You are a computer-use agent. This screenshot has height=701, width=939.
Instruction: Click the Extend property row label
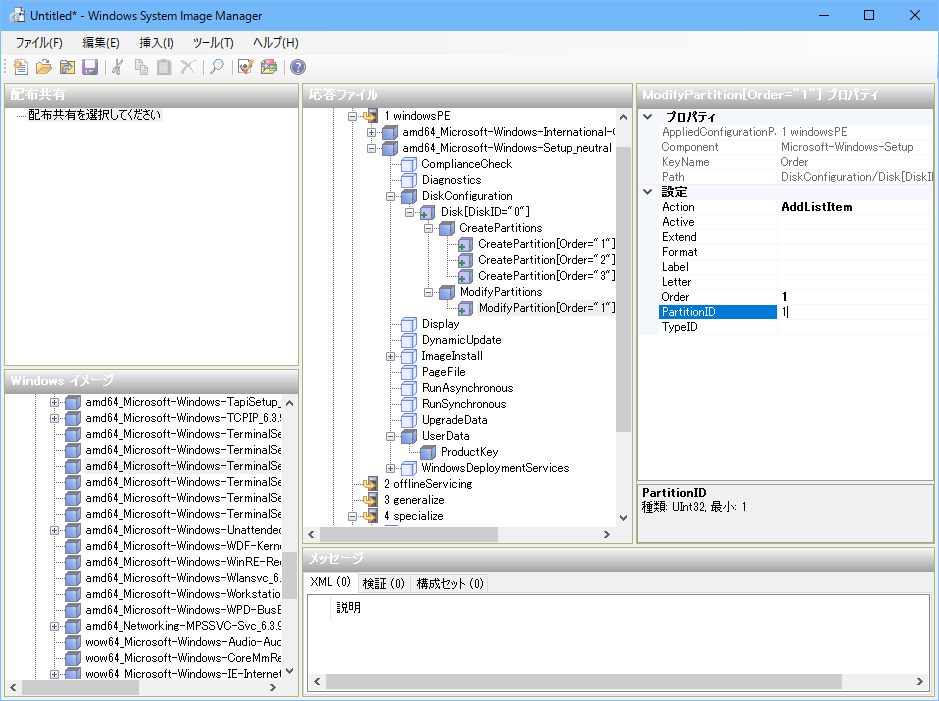click(679, 237)
